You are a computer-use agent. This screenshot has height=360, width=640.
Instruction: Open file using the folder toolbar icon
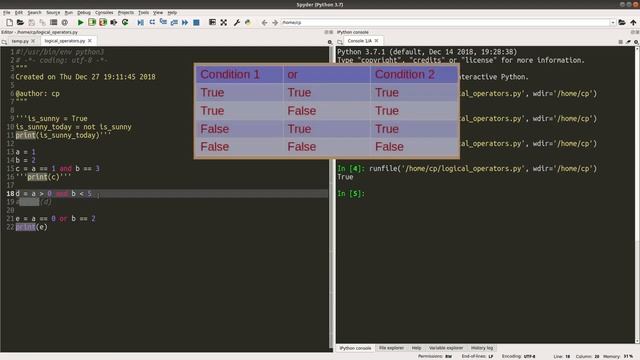click(x=20, y=22)
